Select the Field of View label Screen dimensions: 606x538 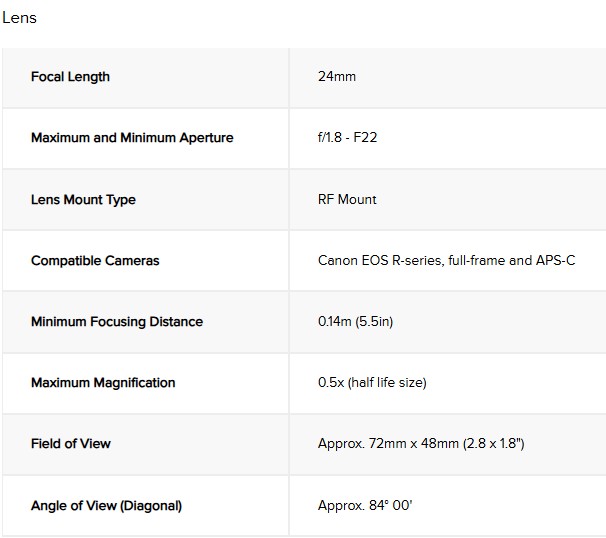point(71,444)
